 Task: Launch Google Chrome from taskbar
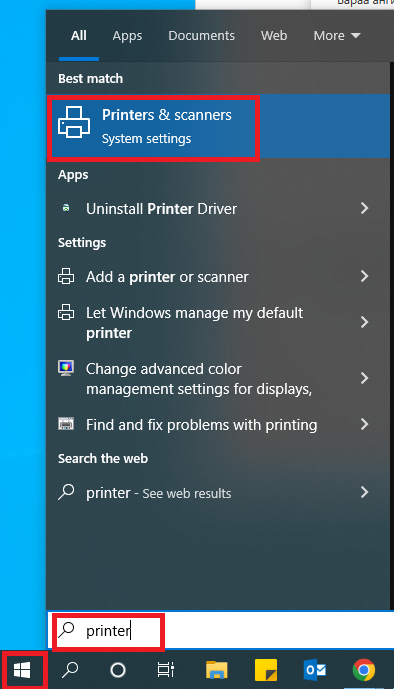tap(364, 670)
